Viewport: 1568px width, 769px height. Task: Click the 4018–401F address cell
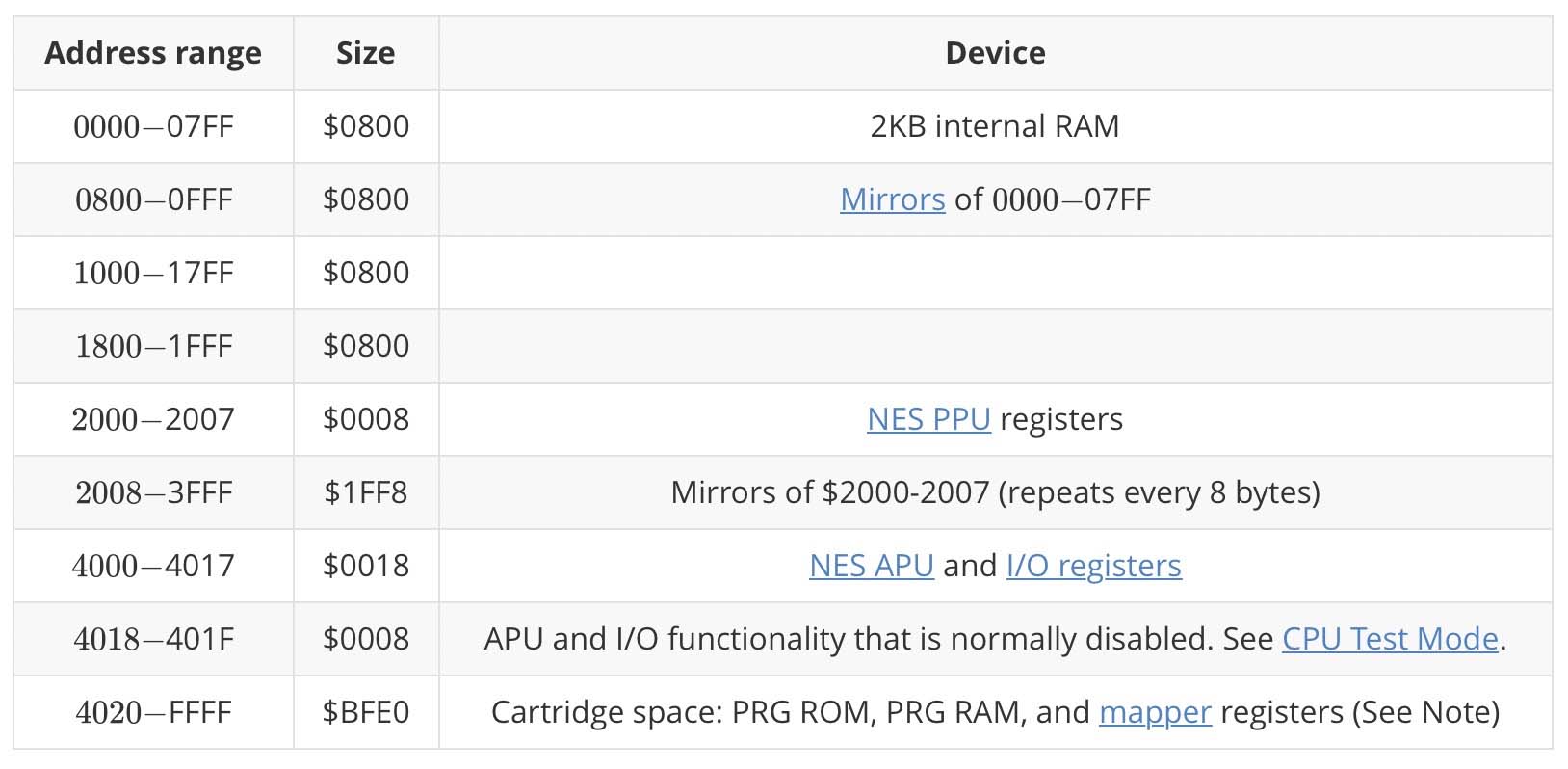tap(153, 639)
